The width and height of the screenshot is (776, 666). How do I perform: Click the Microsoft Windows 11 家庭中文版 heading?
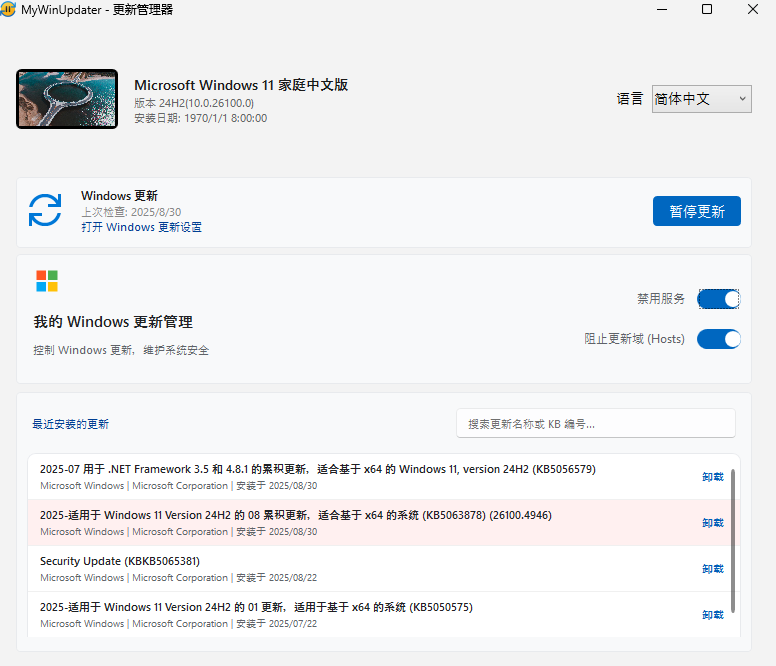click(241, 85)
